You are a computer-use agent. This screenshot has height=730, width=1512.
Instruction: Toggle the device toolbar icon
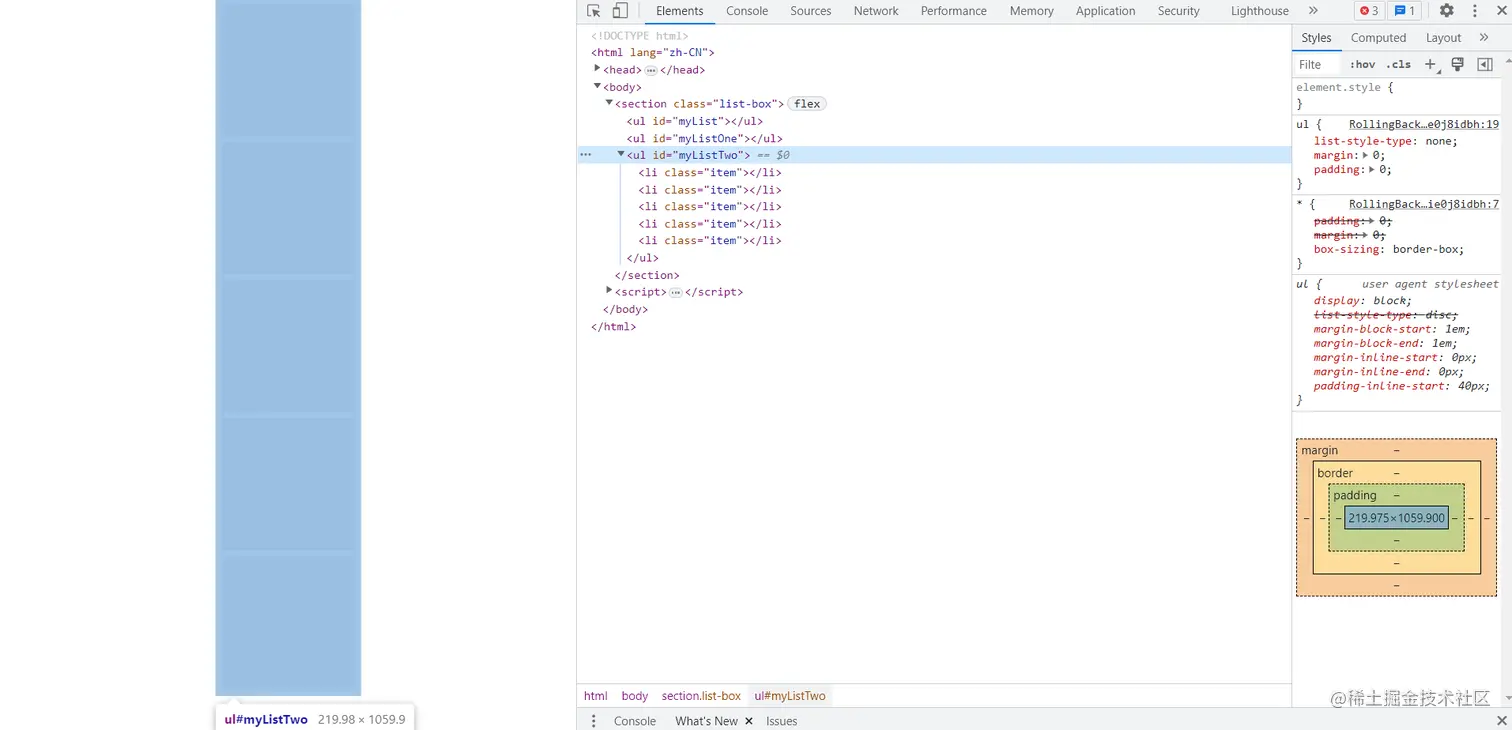(620, 11)
